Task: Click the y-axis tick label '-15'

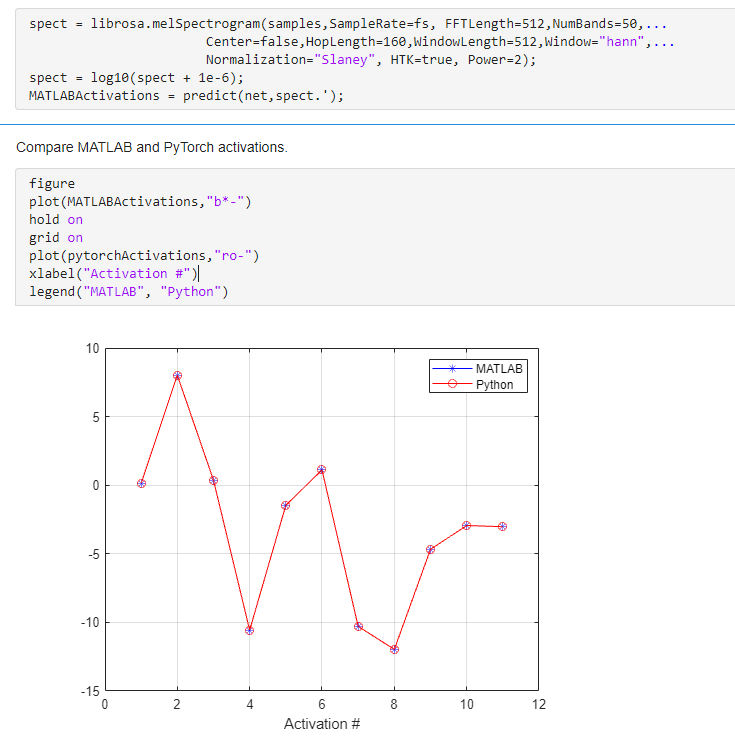Action: (90, 691)
